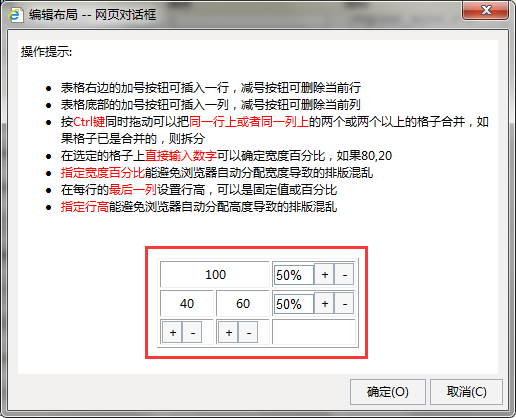The width and height of the screenshot is (516, 418).
Task: Add a column using plus under cell 40
Action: pyautogui.click(x=172, y=332)
